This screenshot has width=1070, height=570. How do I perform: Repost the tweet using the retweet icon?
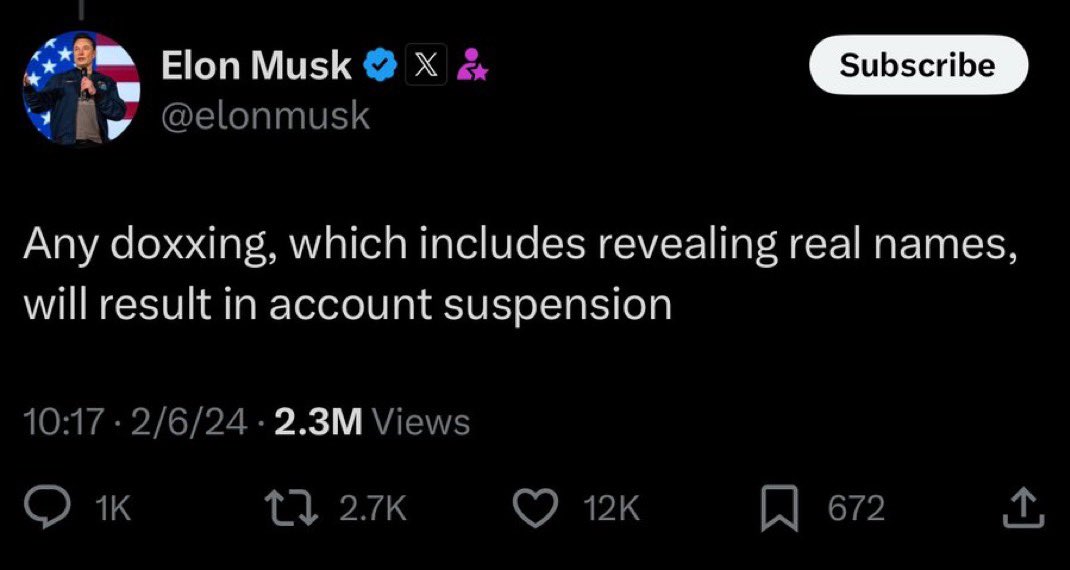tap(297, 510)
